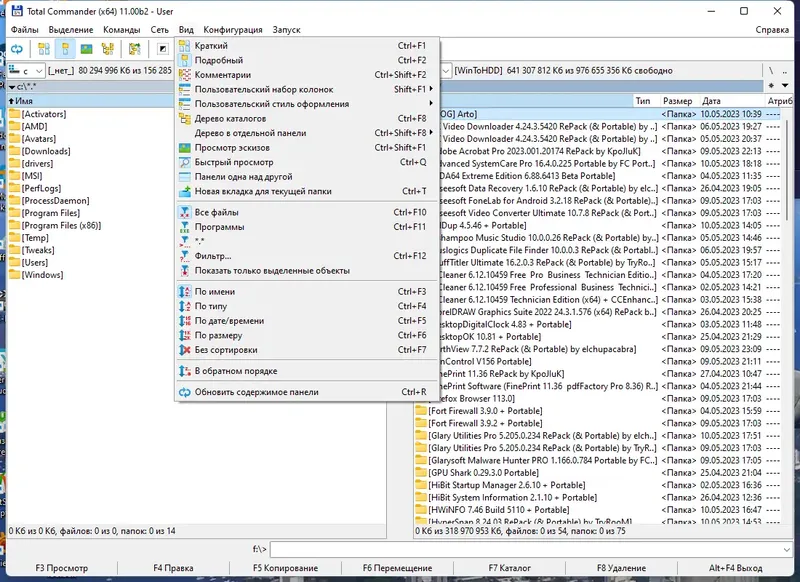Expand Пользовательский набор колонок submenu
The width and height of the screenshot is (800, 582).
307,89
